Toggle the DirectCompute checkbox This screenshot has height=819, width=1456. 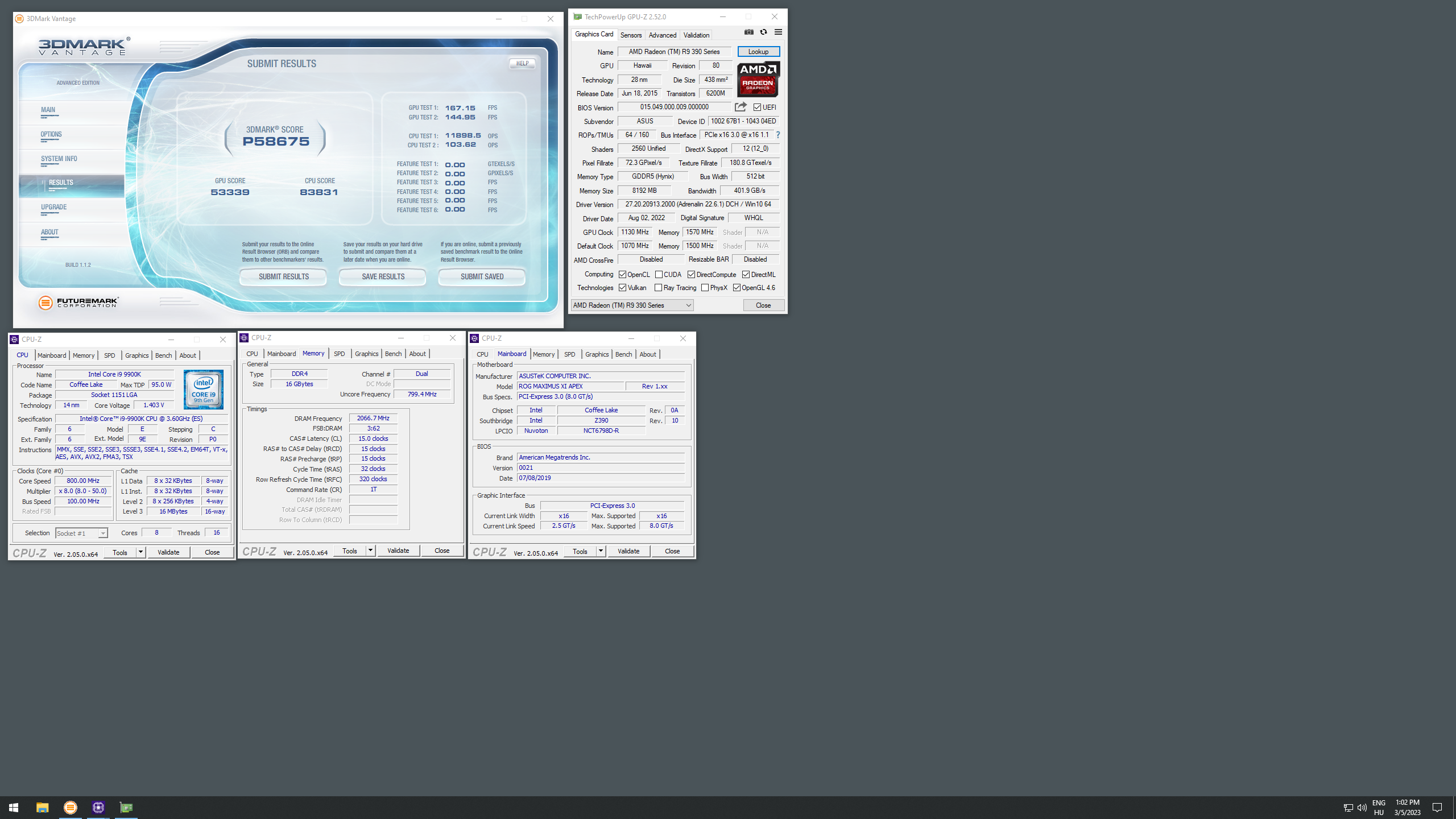click(x=691, y=275)
